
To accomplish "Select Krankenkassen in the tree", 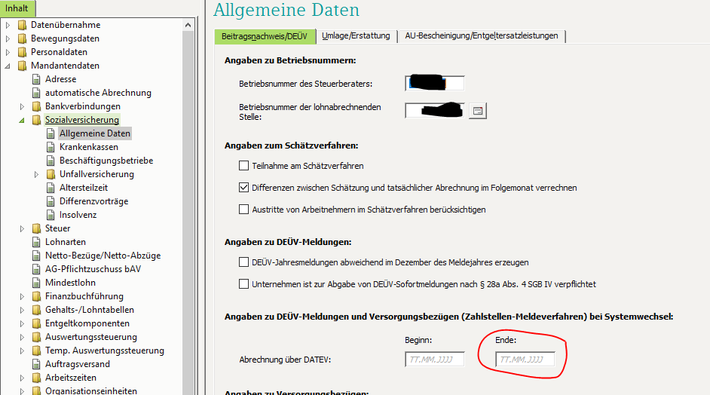I will (x=89, y=147).
